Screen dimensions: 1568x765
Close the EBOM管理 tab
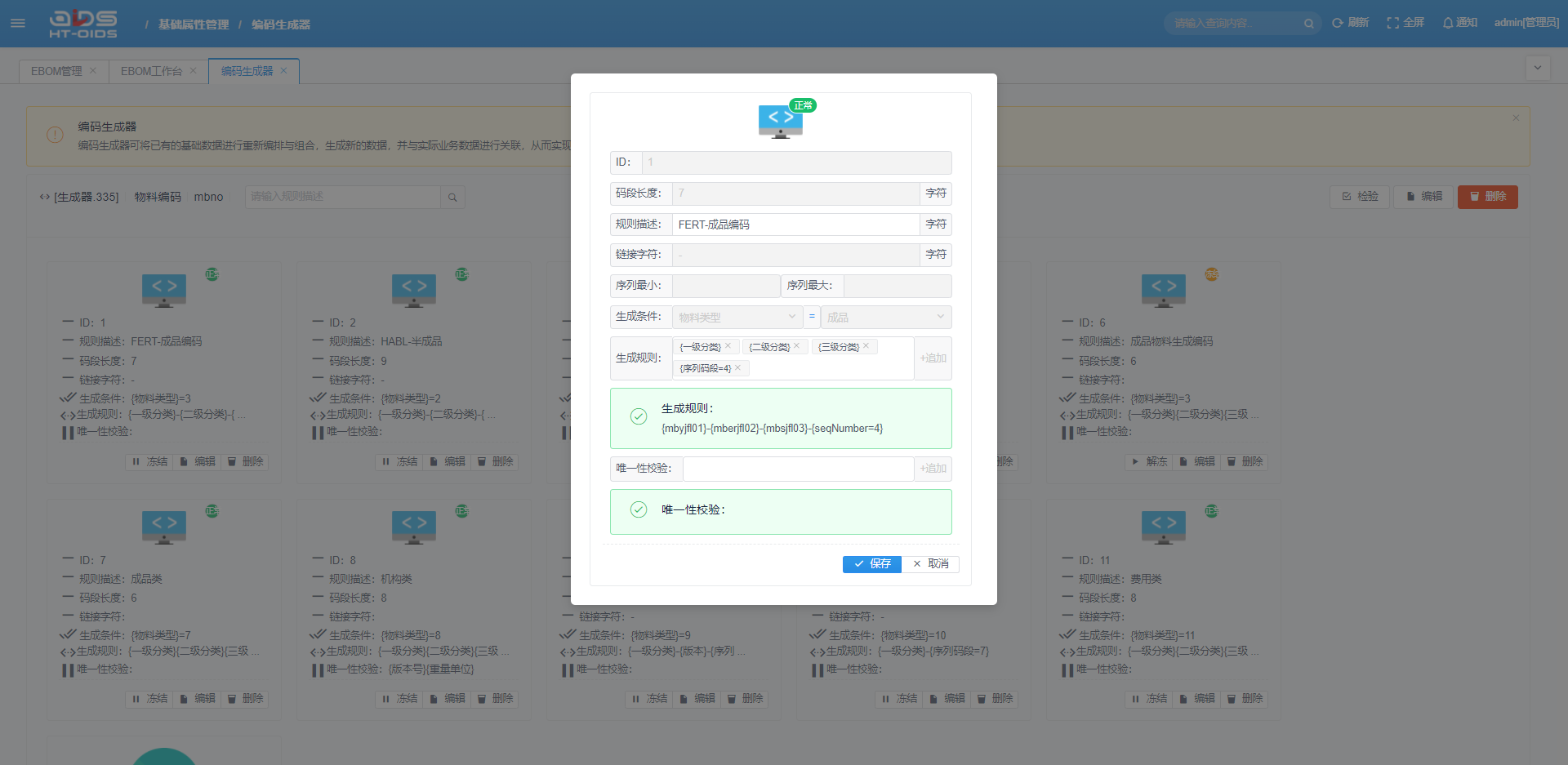tap(93, 71)
